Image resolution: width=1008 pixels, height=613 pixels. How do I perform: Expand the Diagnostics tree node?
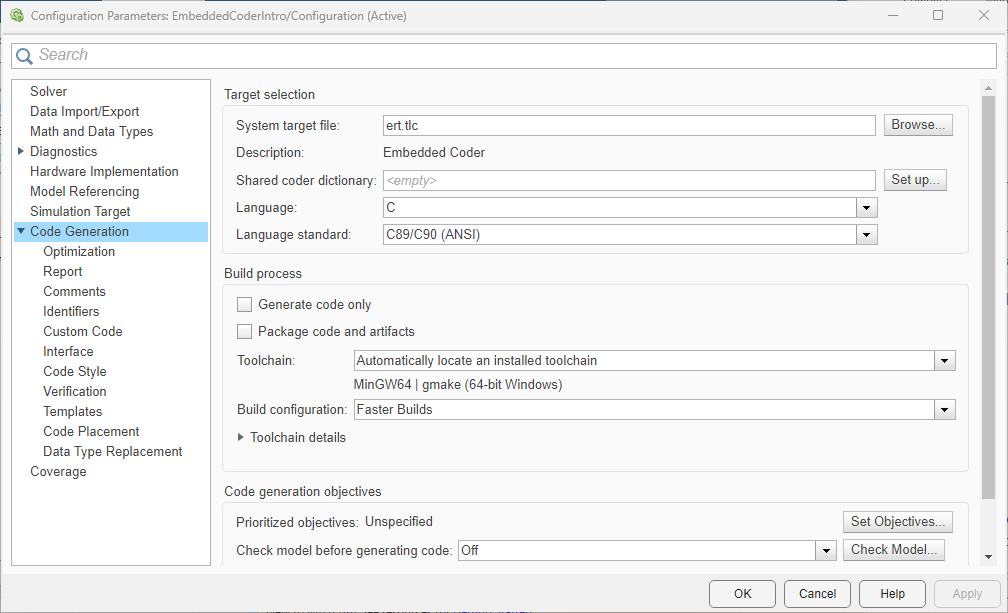[21, 151]
